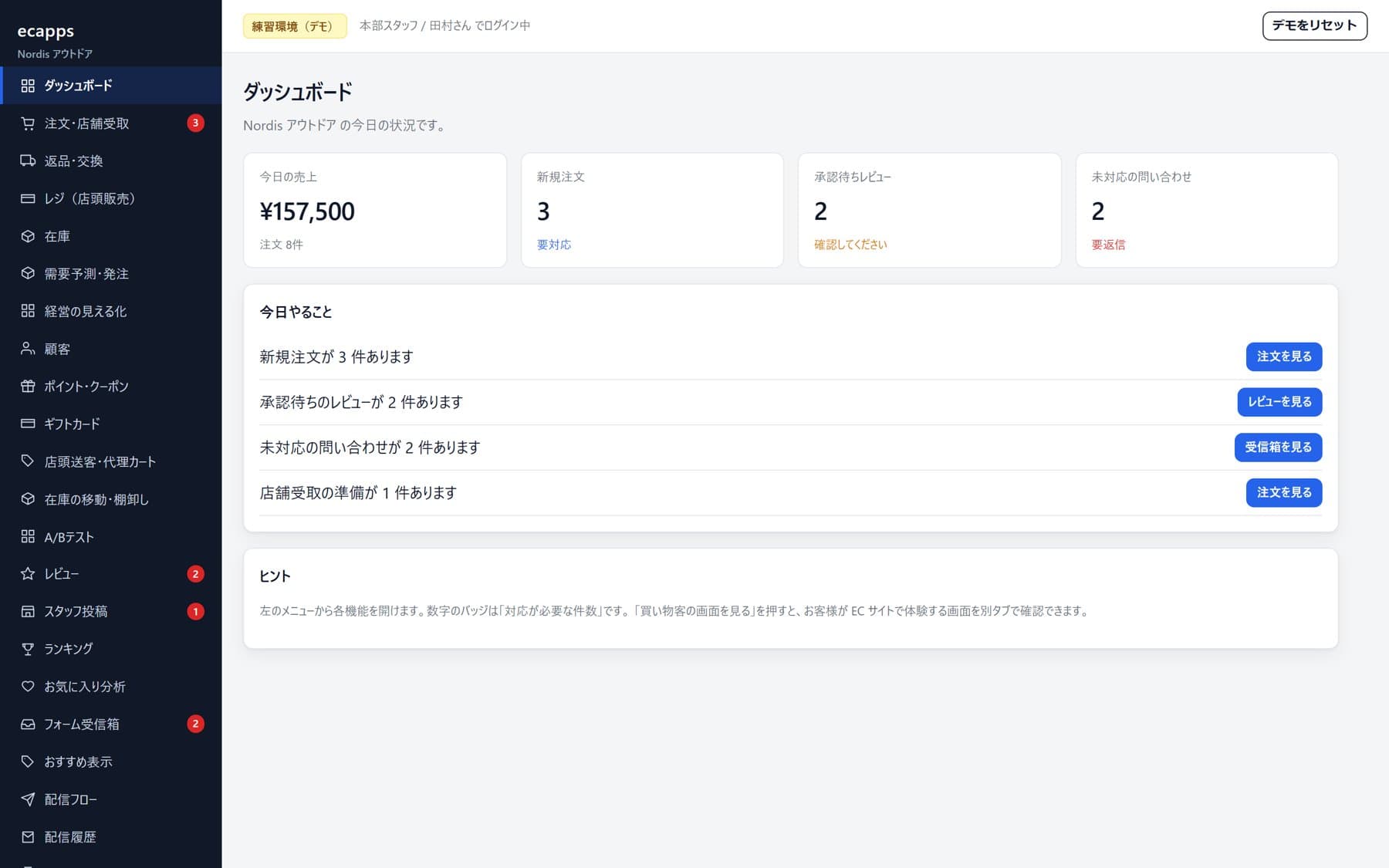Viewport: 1389px width, 868px height.
Task: Click the 受信箱を見る button
Action: pyautogui.click(x=1278, y=448)
